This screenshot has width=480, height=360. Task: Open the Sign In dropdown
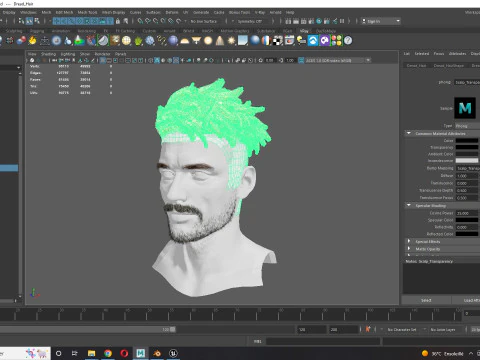(x=381, y=21)
